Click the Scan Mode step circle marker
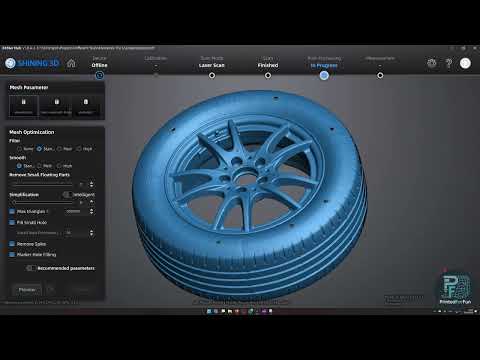This screenshot has height=360, width=480. [x=212, y=76]
